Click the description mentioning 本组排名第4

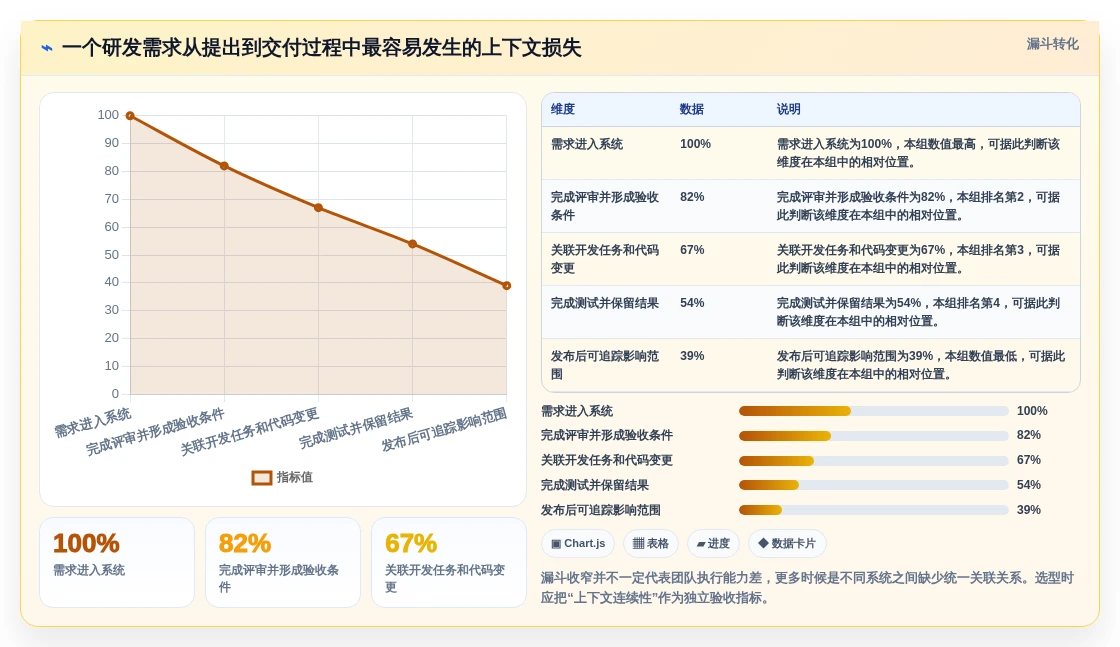(x=919, y=312)
